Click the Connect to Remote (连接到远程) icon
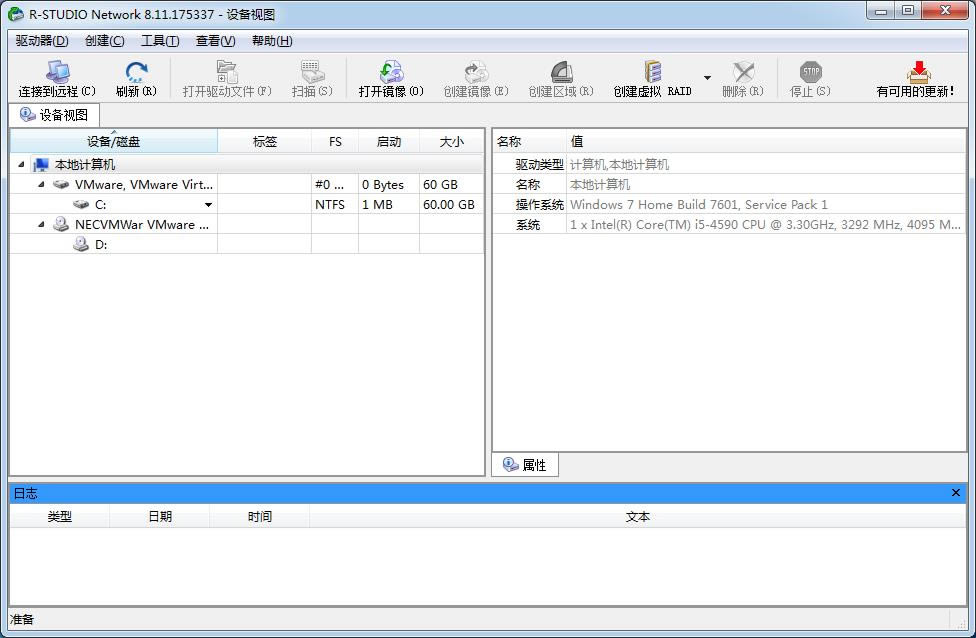 57,72
